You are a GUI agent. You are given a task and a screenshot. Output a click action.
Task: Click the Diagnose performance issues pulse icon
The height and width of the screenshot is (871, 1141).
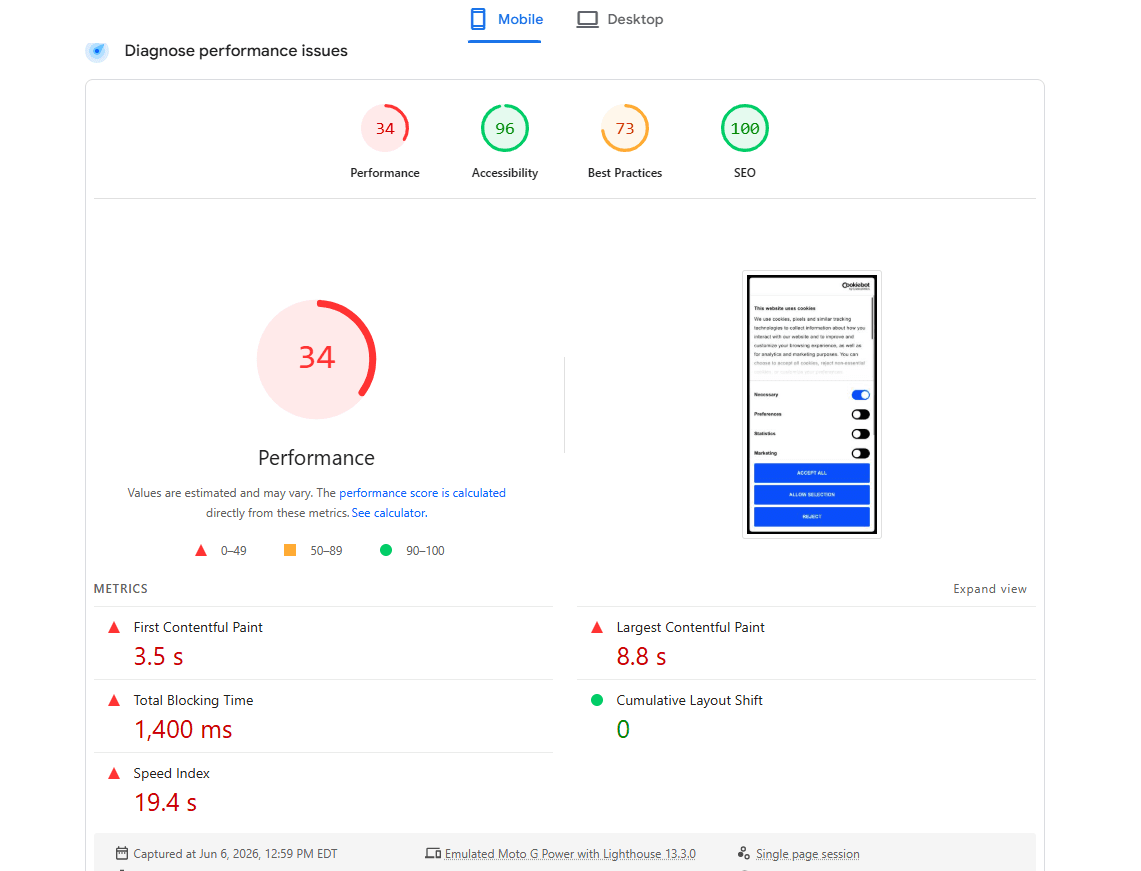[97, 51]
